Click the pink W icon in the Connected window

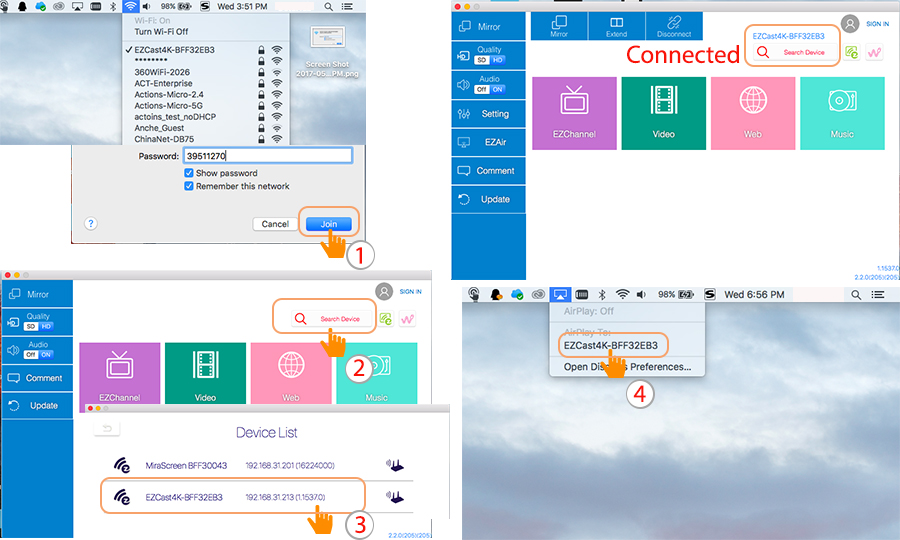coord(874,52)
